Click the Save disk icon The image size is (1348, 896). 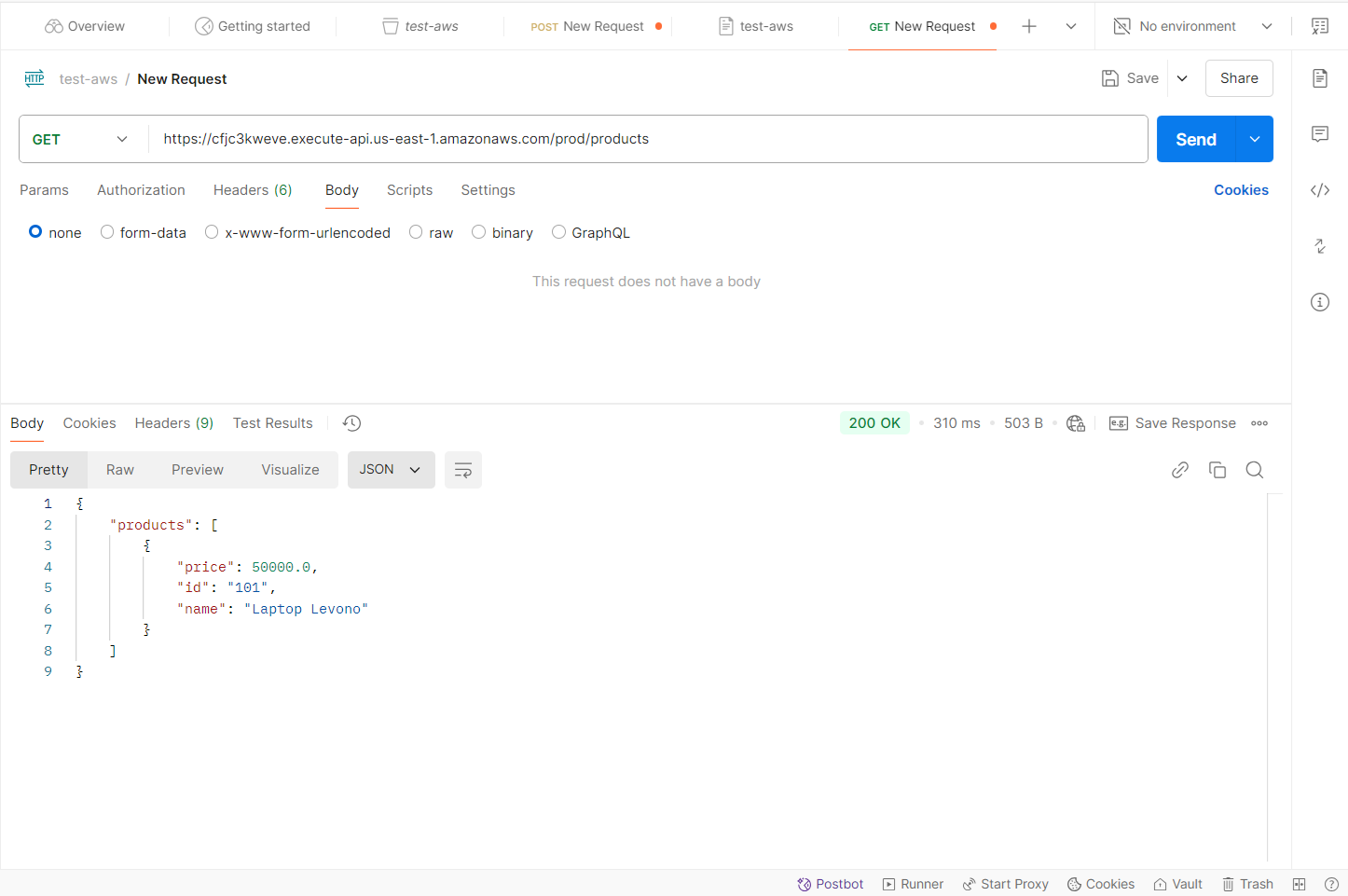point(1110,78)
